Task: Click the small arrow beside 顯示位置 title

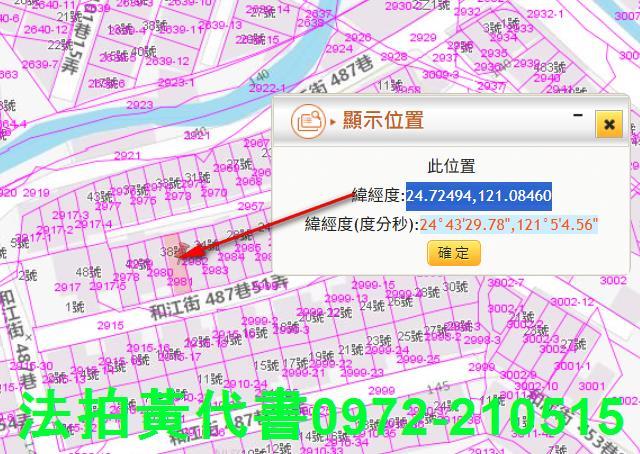Action: pos(333,122)
